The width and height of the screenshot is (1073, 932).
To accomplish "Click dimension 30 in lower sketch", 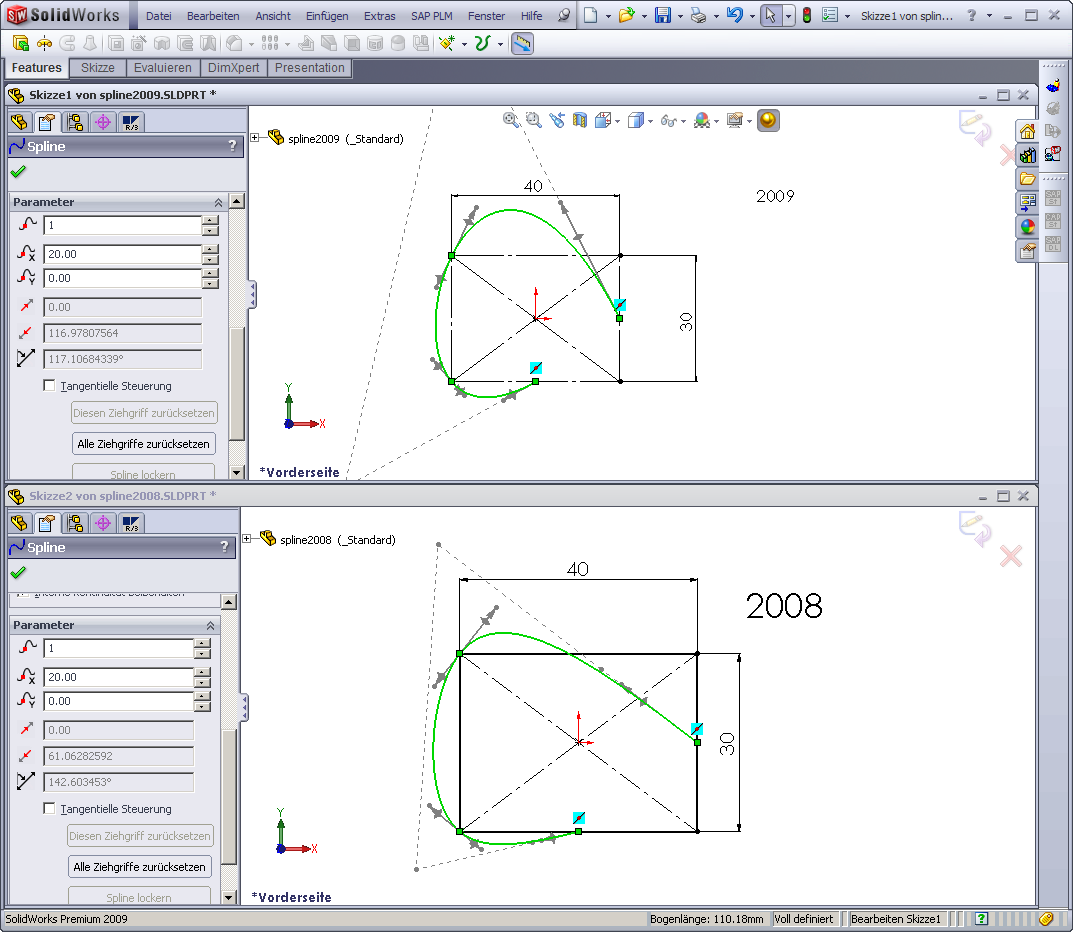I will pos(727,744).
